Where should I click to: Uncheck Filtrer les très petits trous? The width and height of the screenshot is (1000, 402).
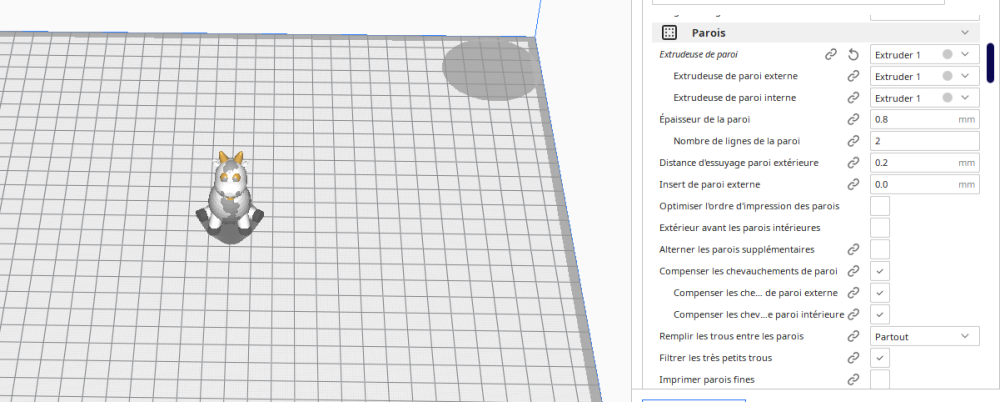coord(879,358)
